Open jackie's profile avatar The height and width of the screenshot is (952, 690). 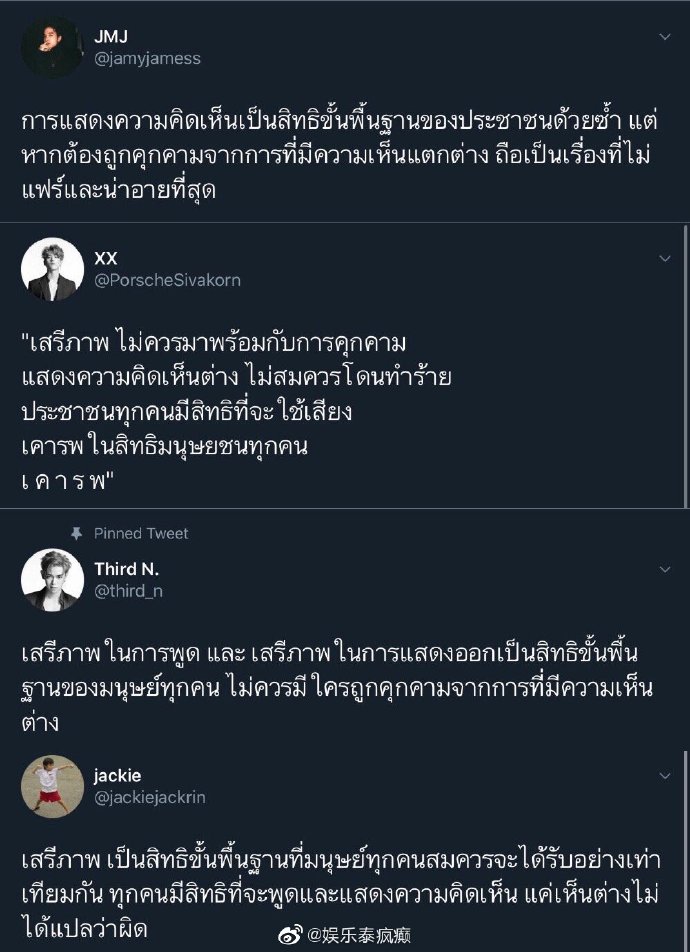(52, 790)
